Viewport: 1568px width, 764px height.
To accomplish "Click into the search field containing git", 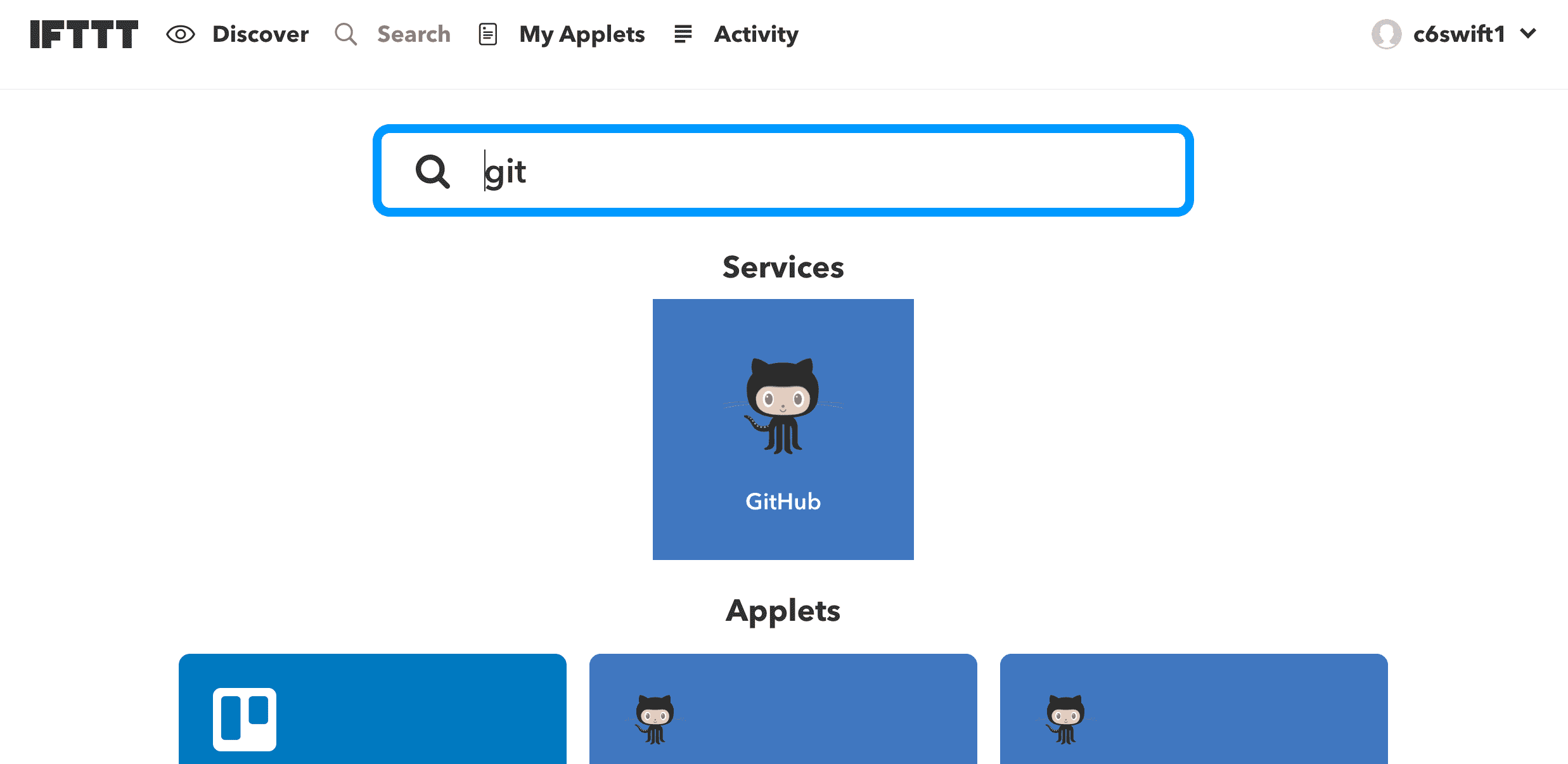I will point(824,171).
